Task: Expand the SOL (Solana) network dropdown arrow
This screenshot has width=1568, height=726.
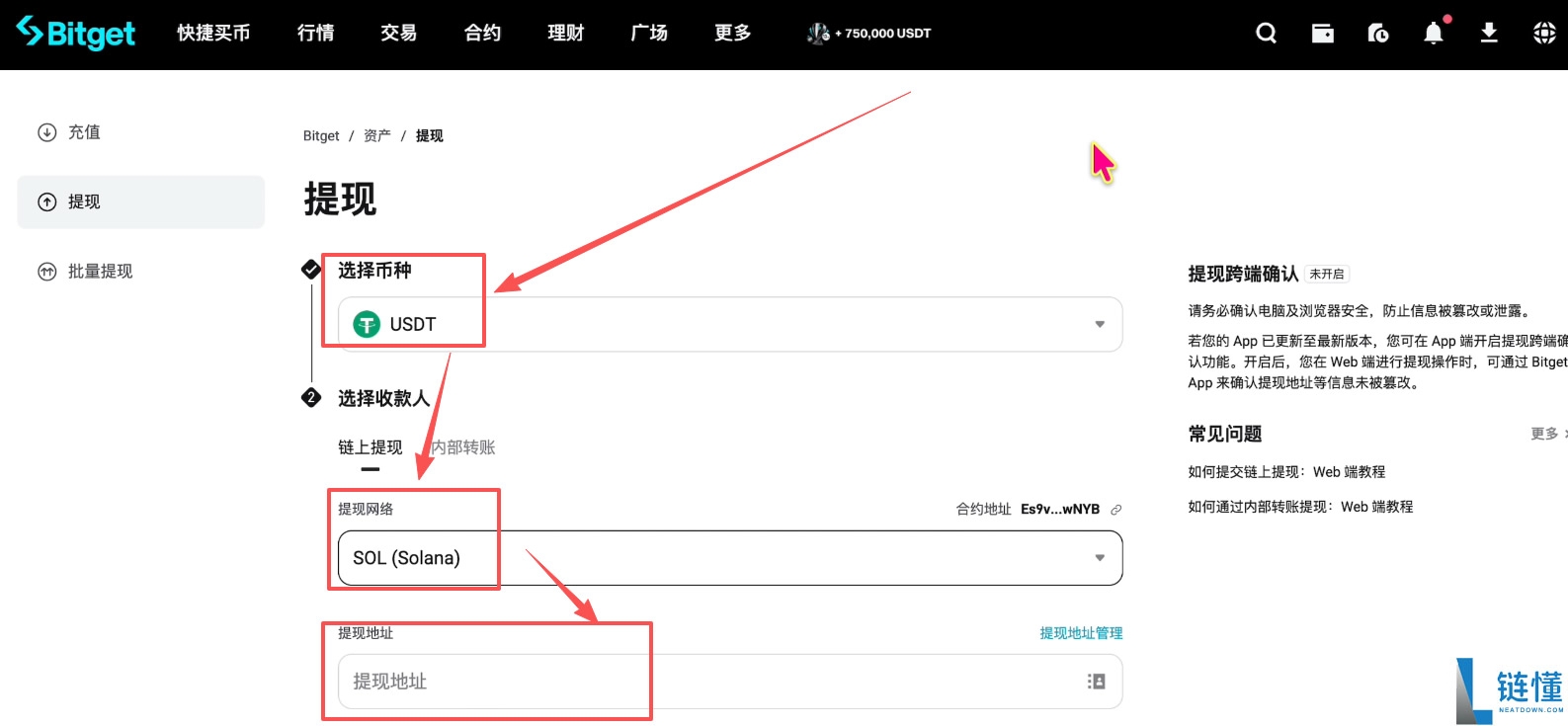Action: [x=1100, y=558]
